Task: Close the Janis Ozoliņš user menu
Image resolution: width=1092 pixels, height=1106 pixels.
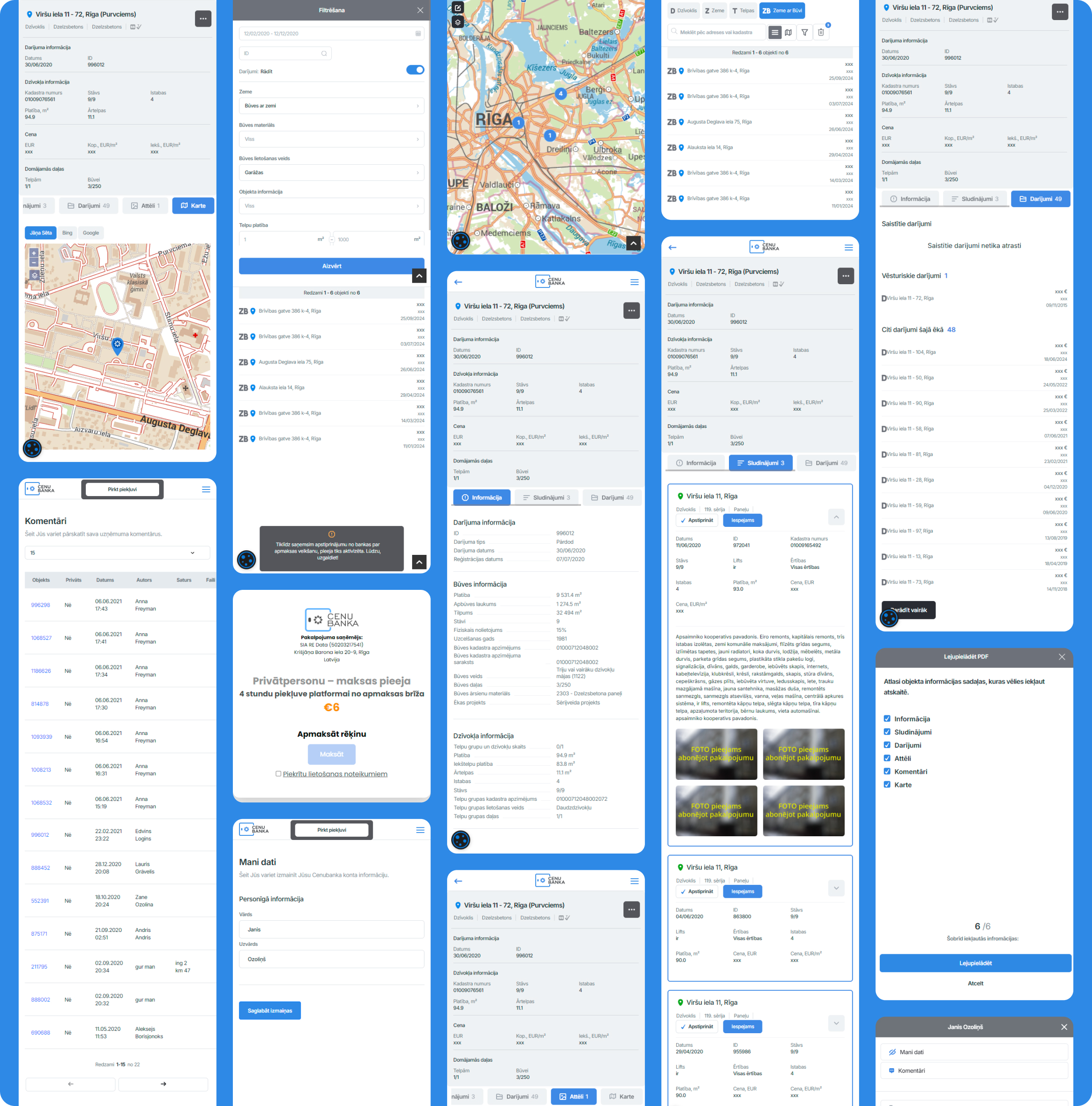Action: (x=1064, y=1027)
